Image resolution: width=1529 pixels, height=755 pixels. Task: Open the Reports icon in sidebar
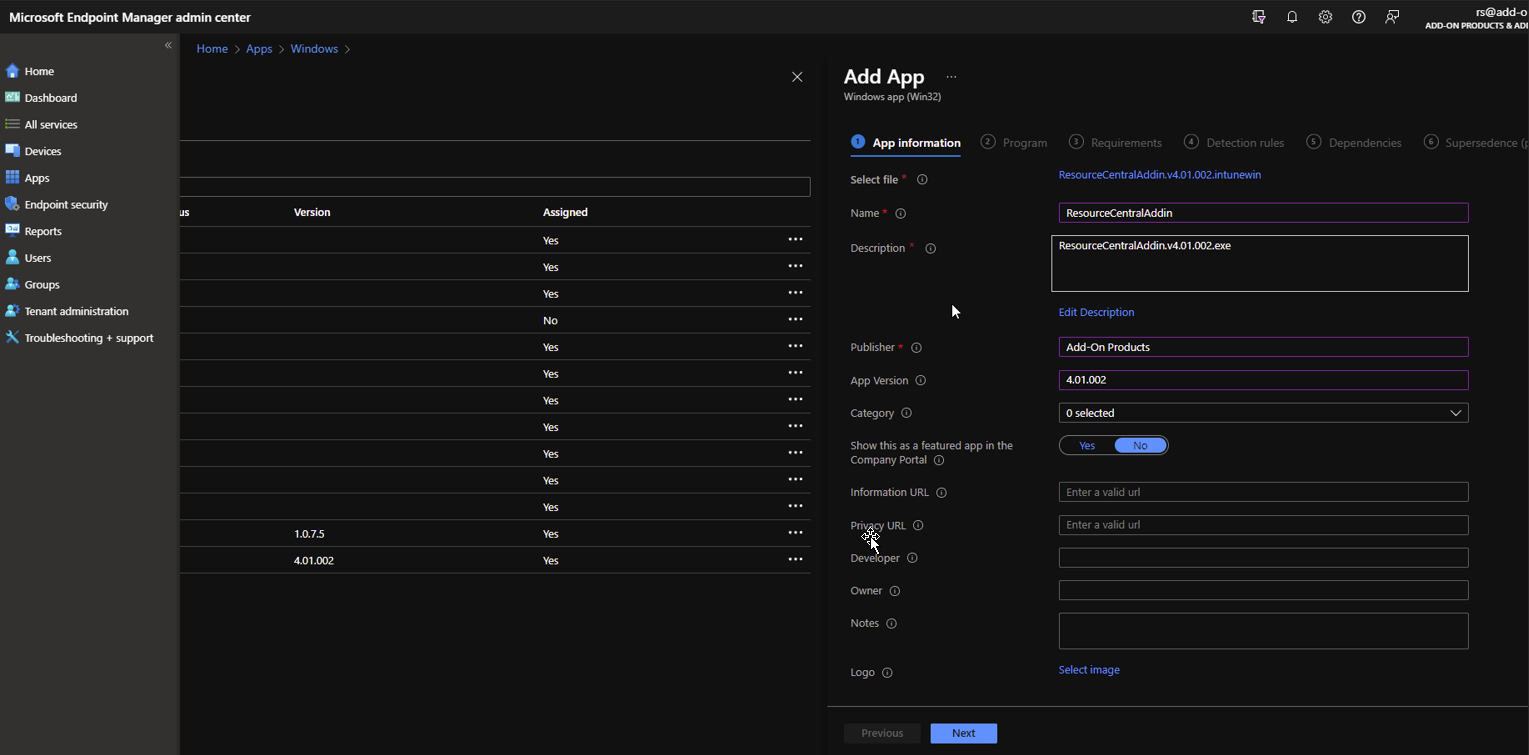click(12, 231)
